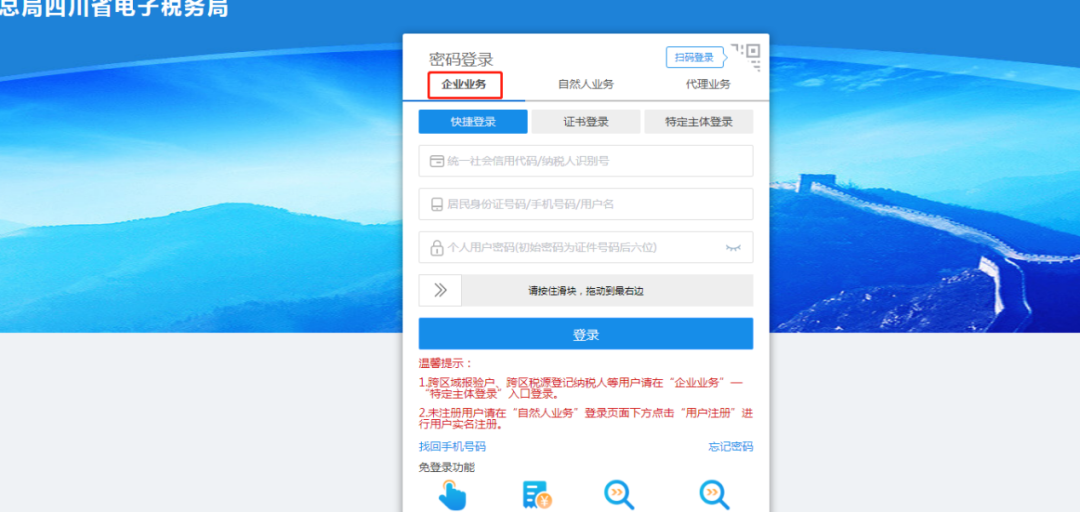Click the lock icon in password field
The image size is (1080, 512).
point(437,248)
